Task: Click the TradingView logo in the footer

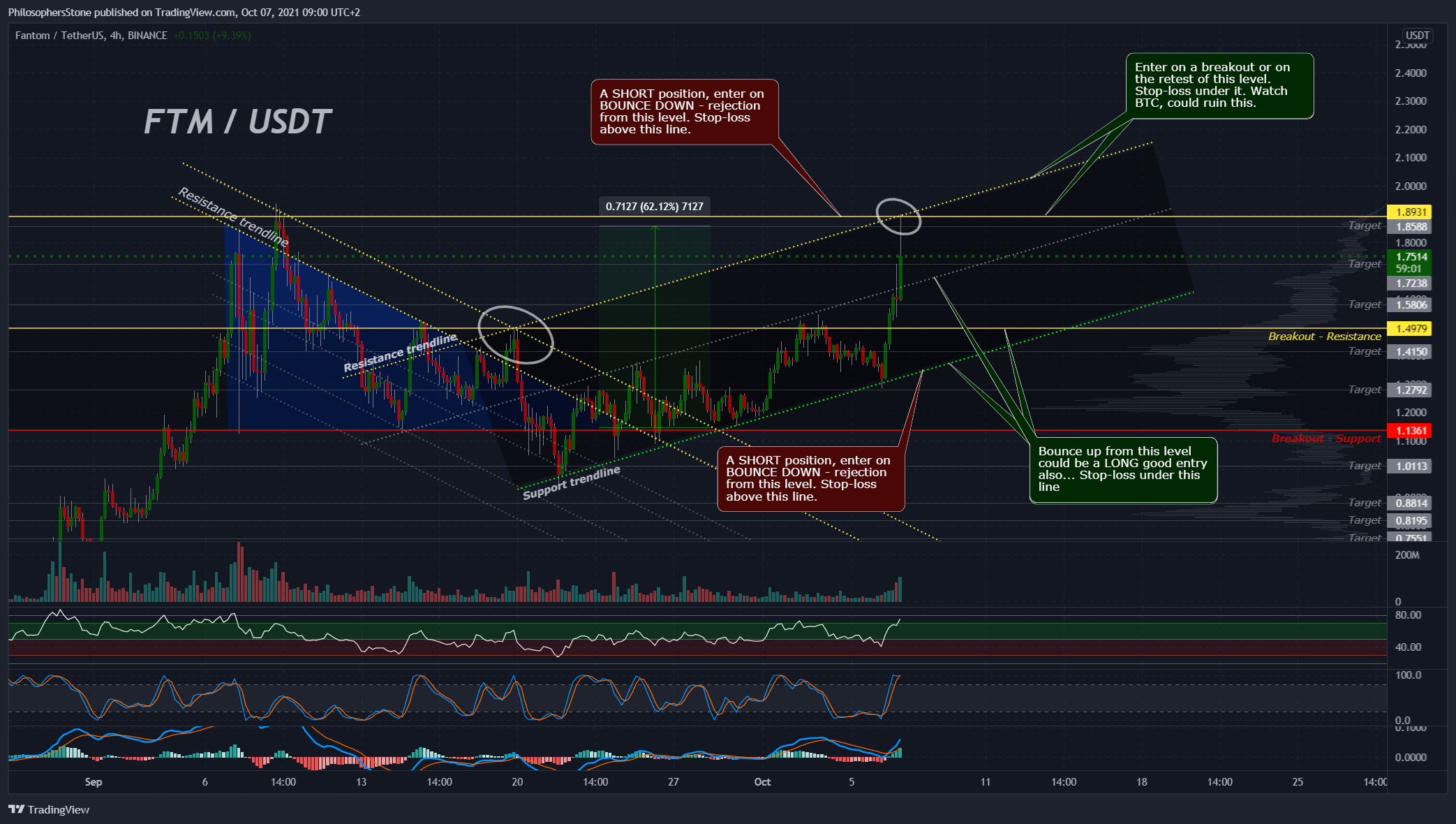Action: [x=49, y=809]
